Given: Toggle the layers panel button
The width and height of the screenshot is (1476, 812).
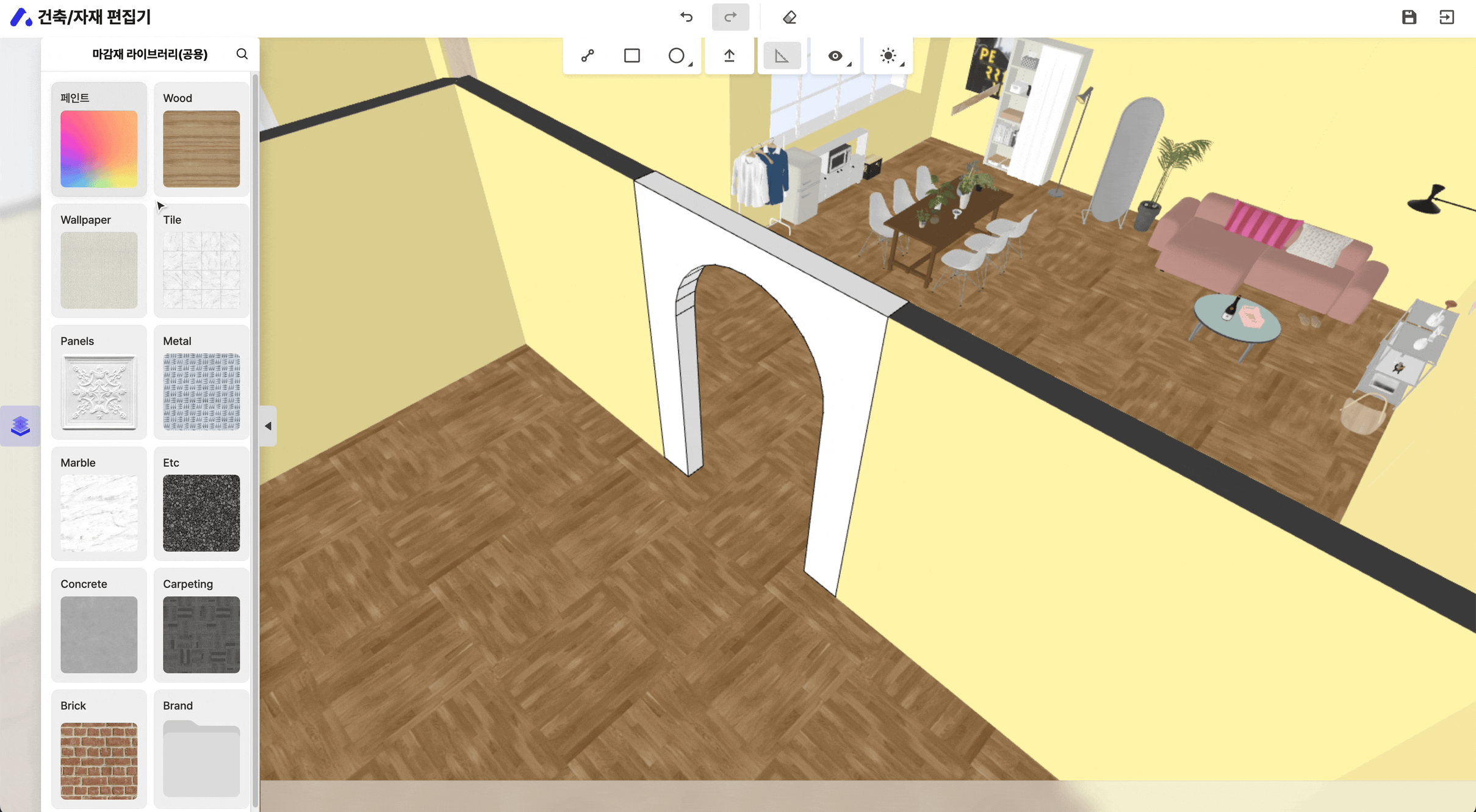Looking at the screenshot, I should [x=20, y=425].
